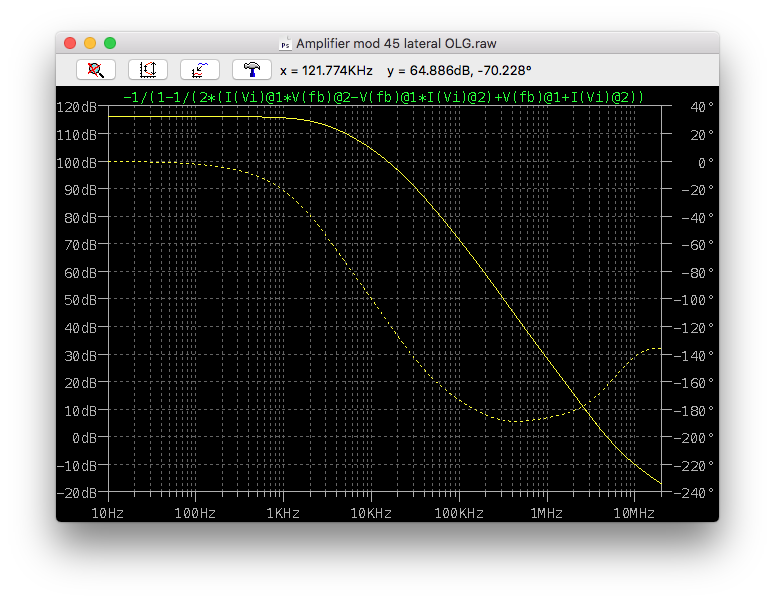Click the 70dB left axis label

pos(81,245)
